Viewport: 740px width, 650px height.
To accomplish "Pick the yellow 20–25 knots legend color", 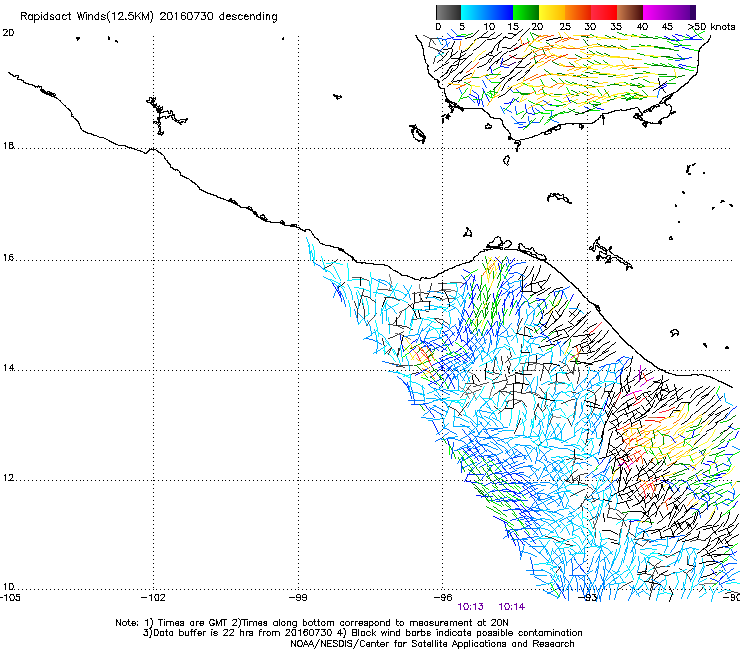I will 552,12.
